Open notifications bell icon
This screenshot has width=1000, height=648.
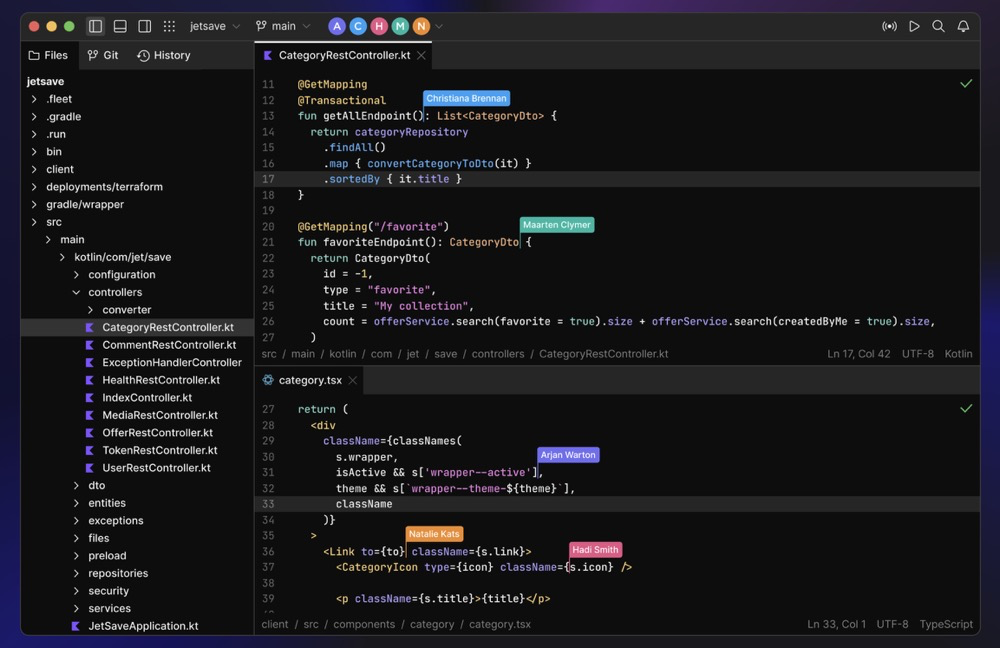pos(963,27)
